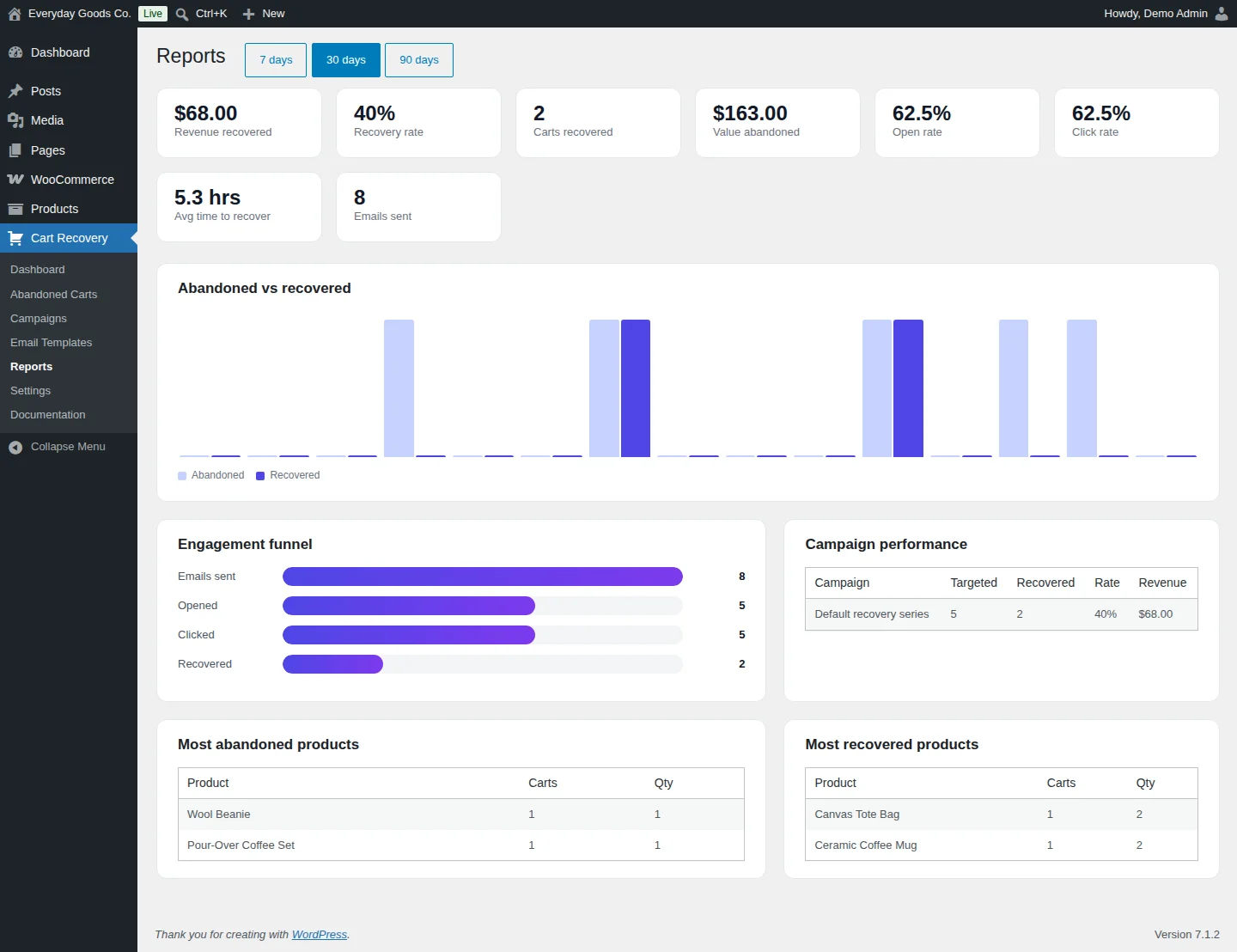Select the Posts pushpin icon
The height and width of the screenshot is (952, 1237).
(15, 91)
